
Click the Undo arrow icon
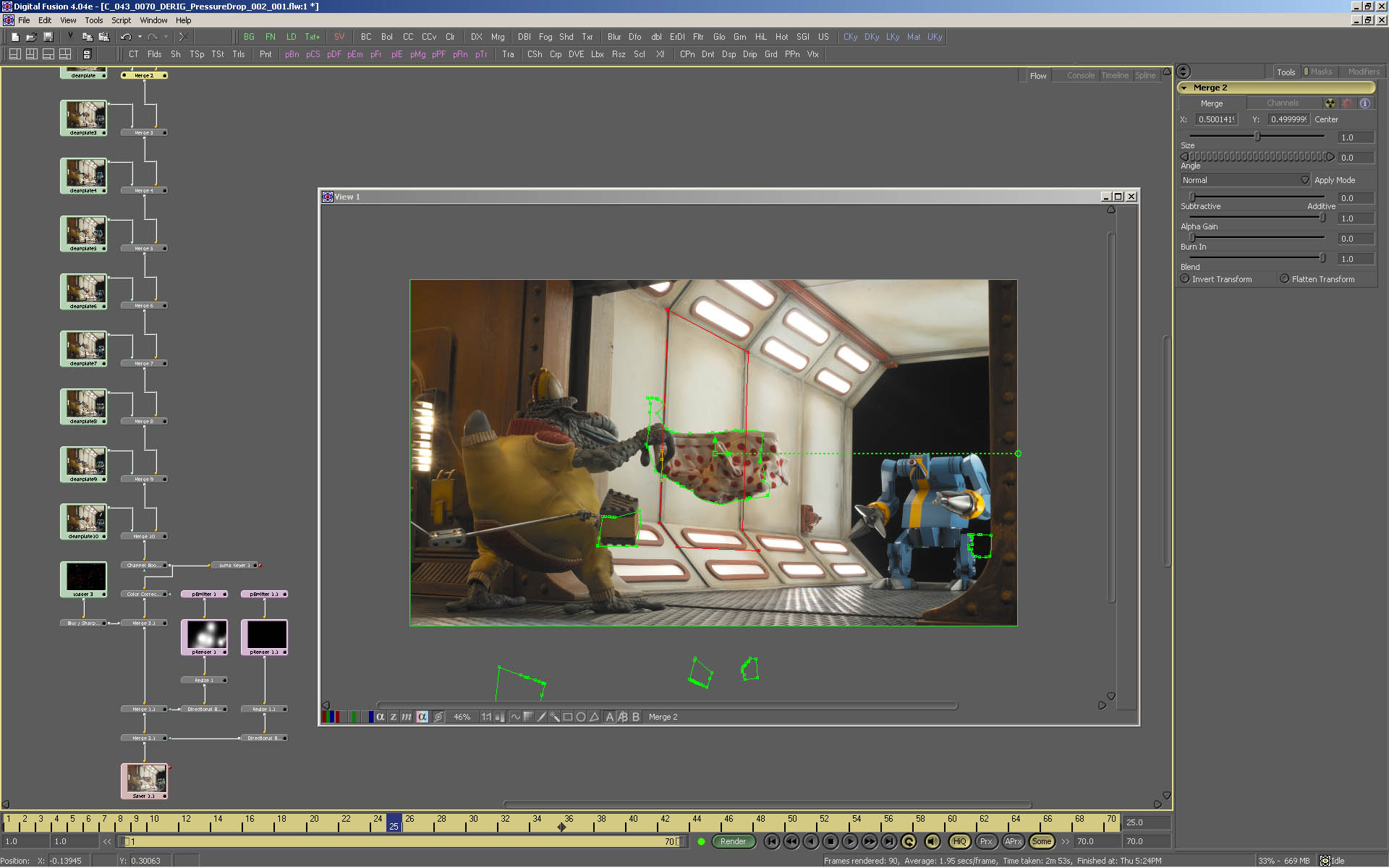126,37
